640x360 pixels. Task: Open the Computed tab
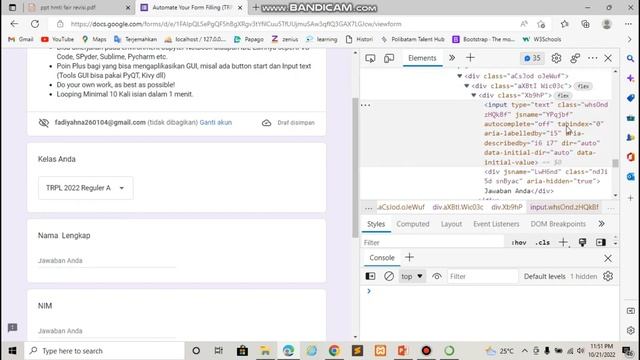tap(413, 224)
